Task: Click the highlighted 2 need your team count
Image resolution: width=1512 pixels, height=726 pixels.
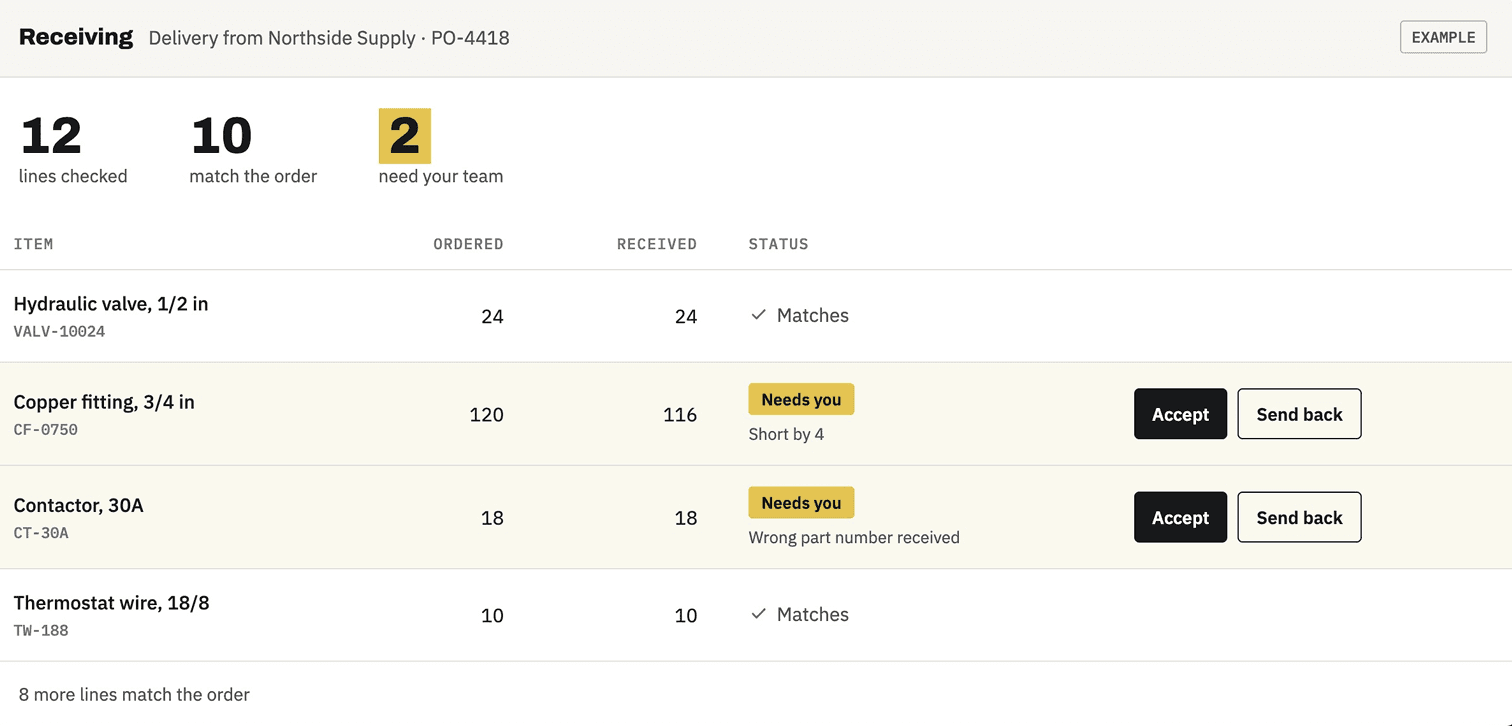Action: click(x=405, y=136)
